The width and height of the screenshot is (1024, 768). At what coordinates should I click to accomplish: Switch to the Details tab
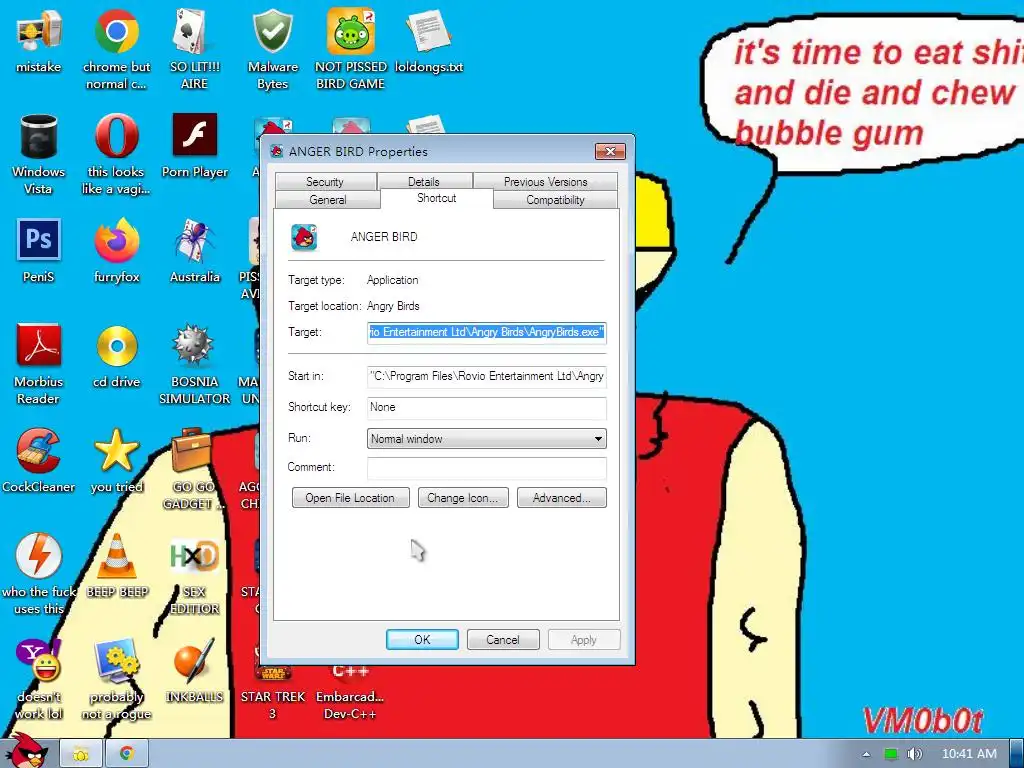424,182
